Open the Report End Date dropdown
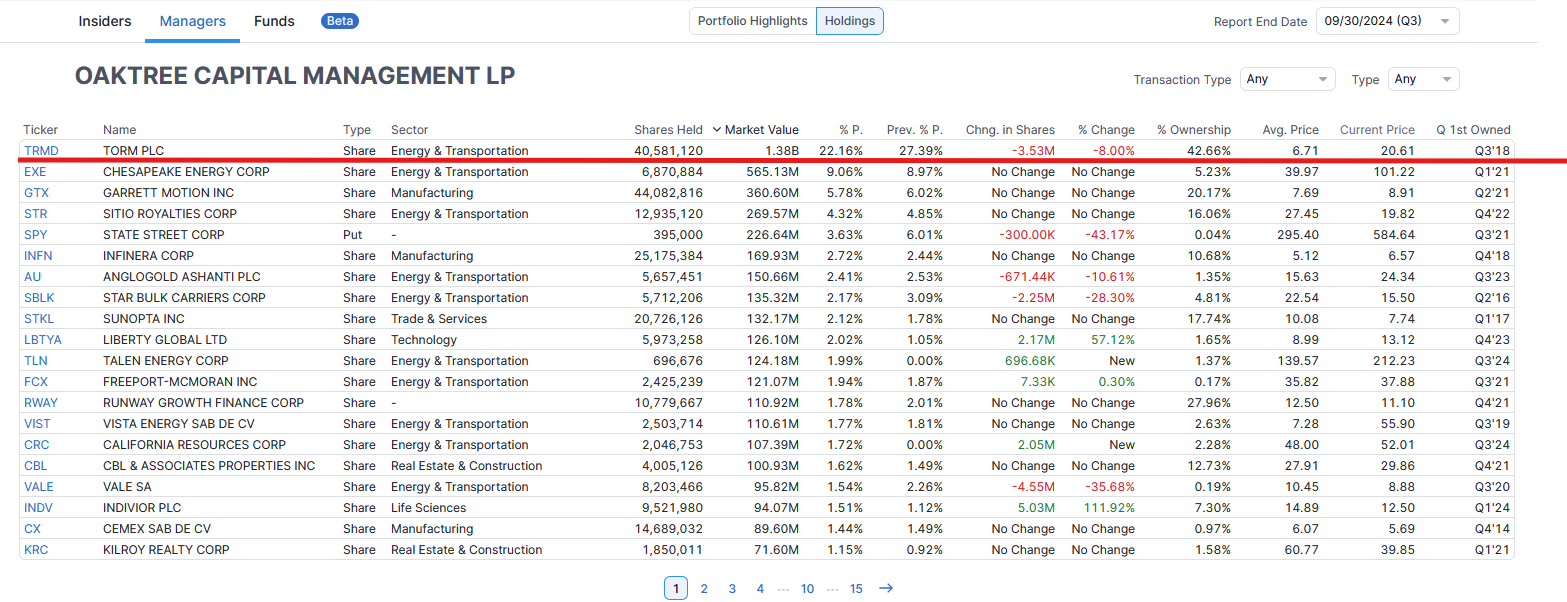The width and height of the screenshot is (1567, 602). (1387, 21)
